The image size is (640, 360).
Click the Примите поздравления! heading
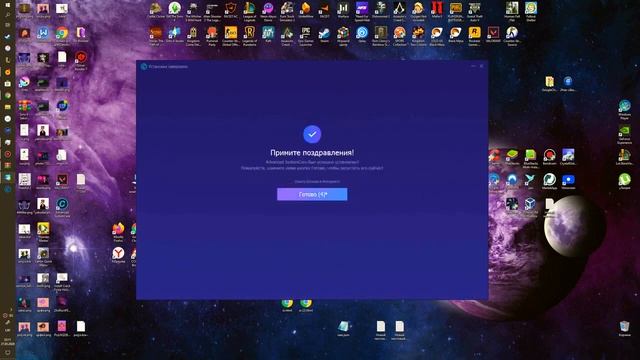pos(312,153)
